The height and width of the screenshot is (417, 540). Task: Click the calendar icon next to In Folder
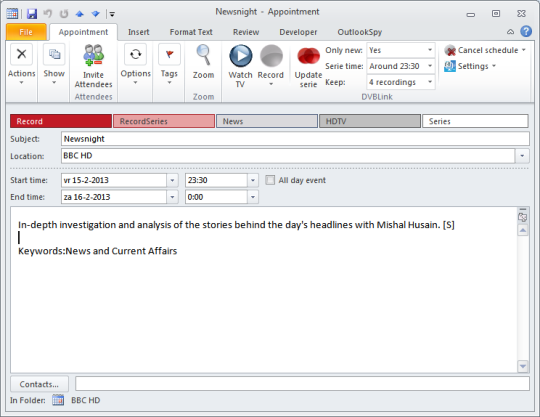pyautogui.click(x=58, y=400)
